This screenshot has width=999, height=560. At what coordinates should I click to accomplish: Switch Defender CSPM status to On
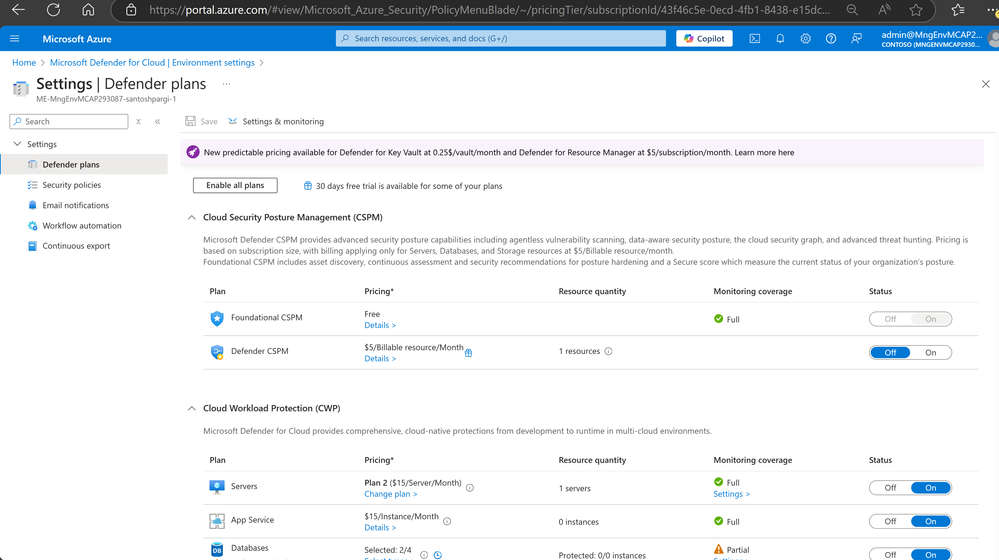click(x=930, y=352)
